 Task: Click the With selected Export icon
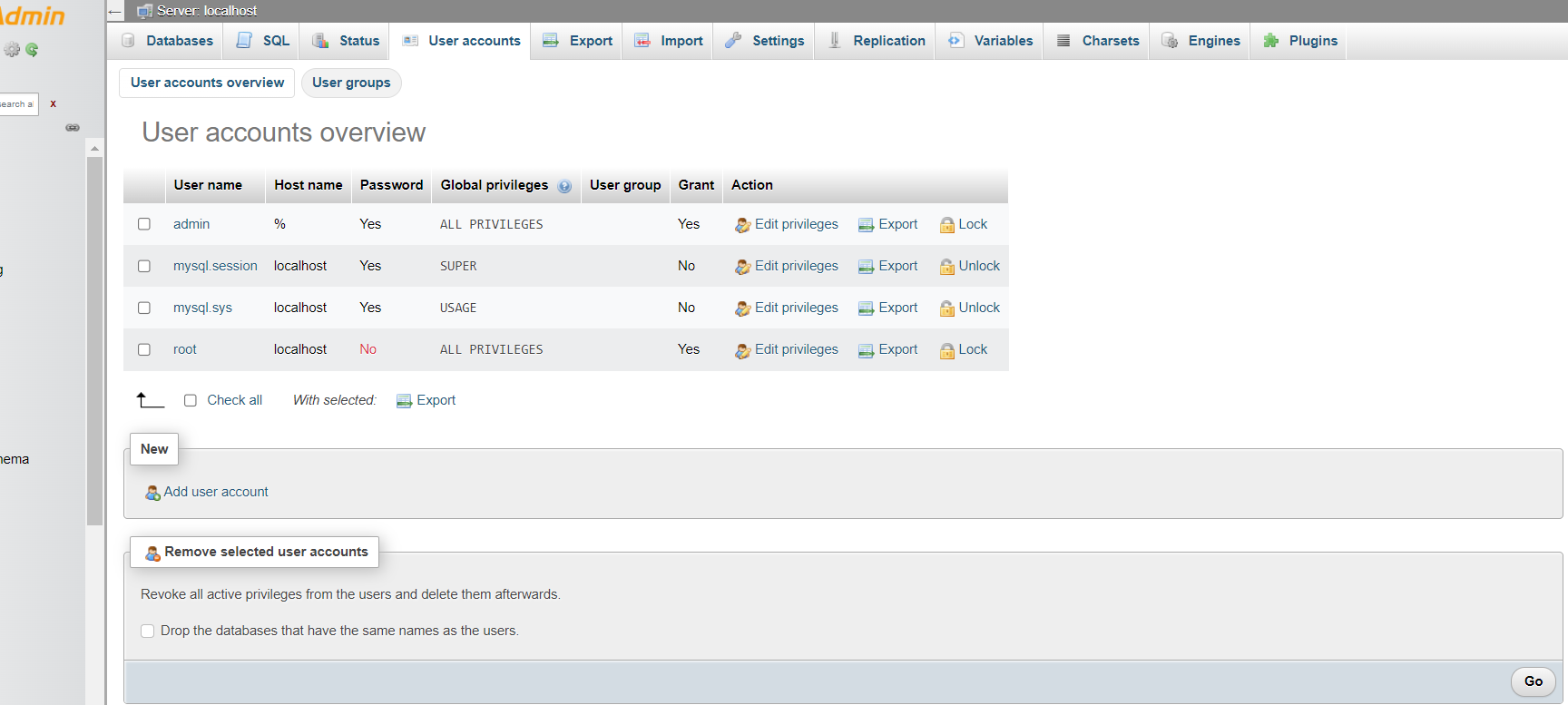pyautogui.click(x=405, y=401)
